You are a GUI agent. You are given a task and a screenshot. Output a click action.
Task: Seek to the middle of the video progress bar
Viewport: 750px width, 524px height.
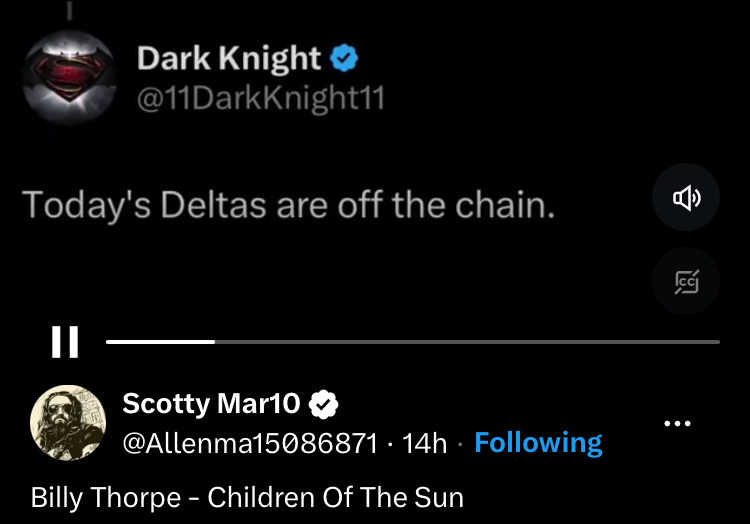(413, 342)
